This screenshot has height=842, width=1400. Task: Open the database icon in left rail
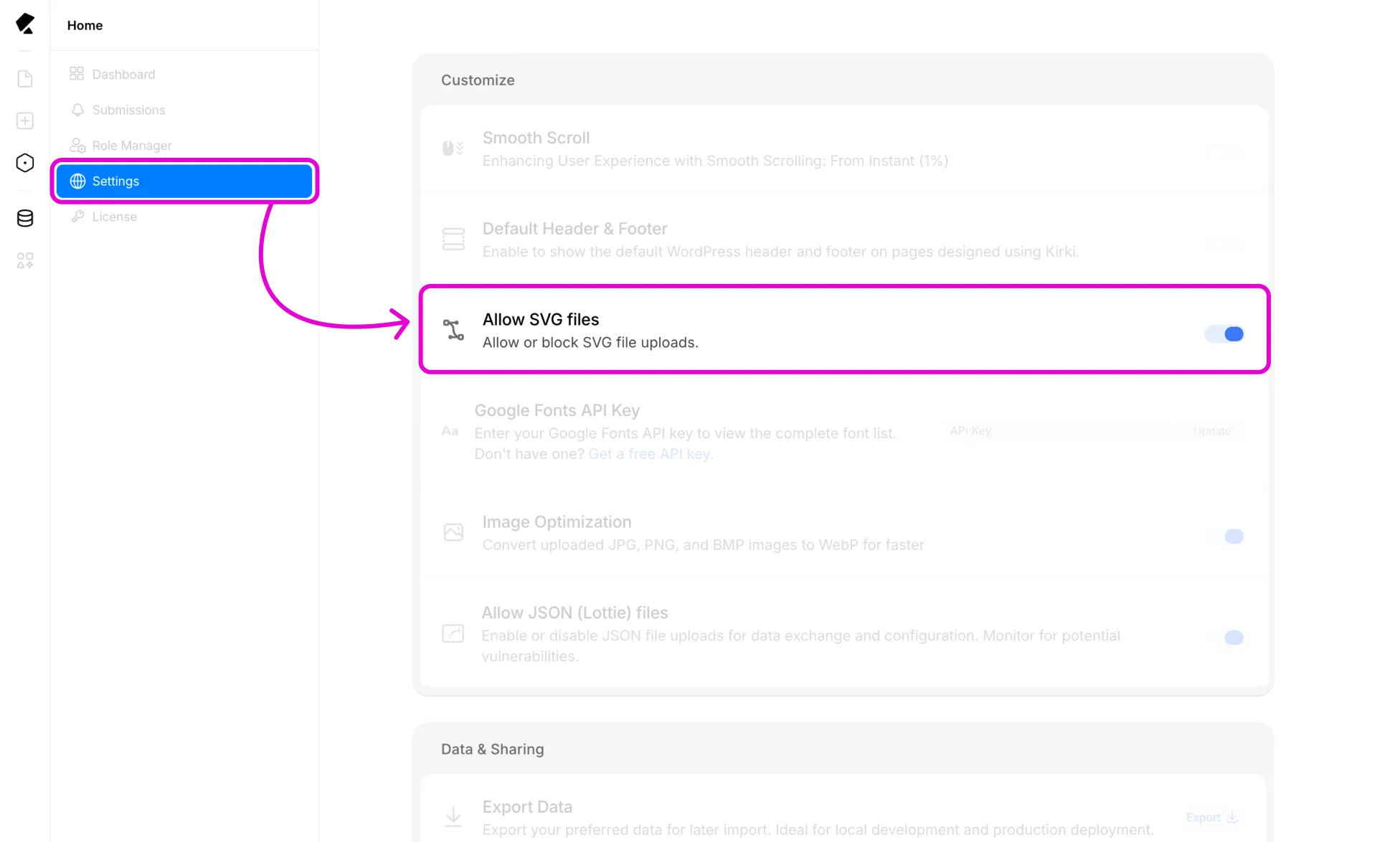coord(25,218)
